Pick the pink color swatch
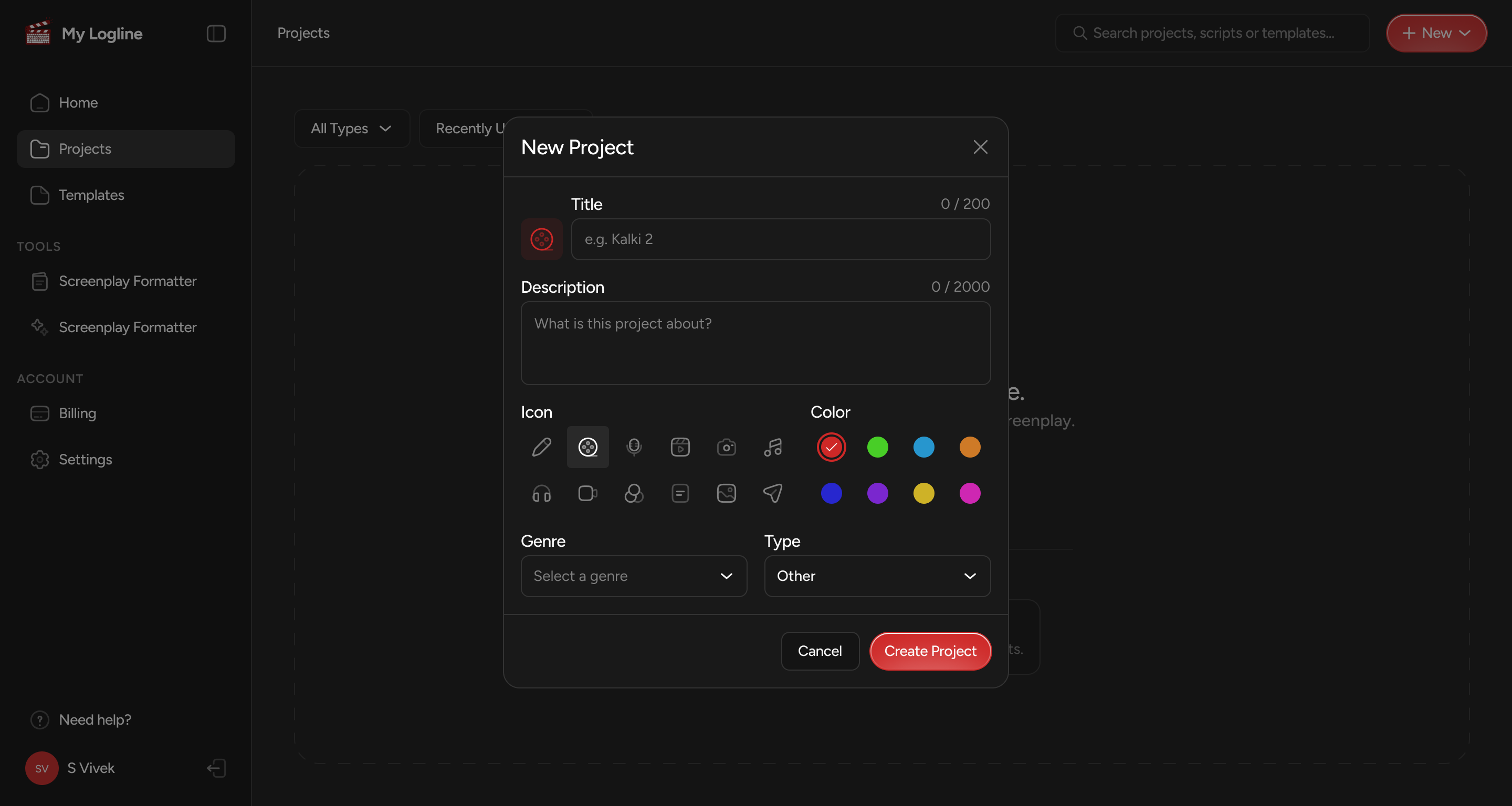Screen dimensions: 1512x806 (x=970, y=493)
